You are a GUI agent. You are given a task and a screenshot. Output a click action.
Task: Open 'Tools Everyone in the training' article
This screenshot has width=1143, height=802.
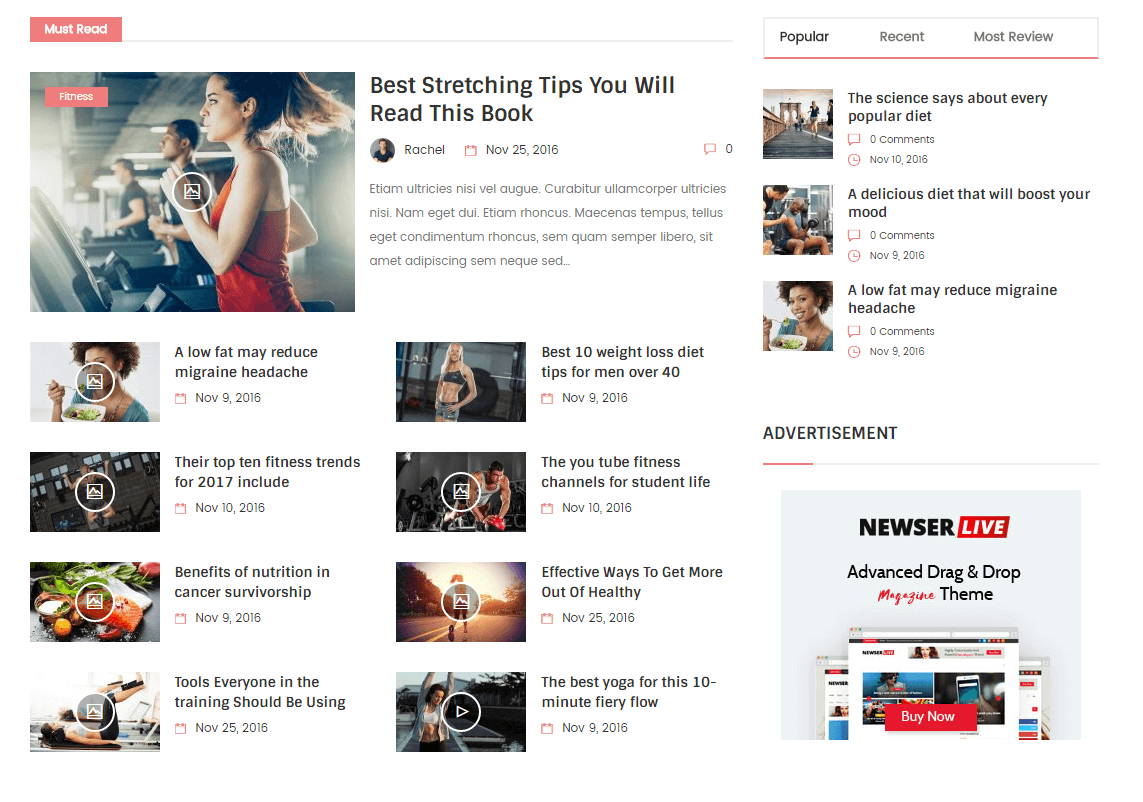(260, 692)
